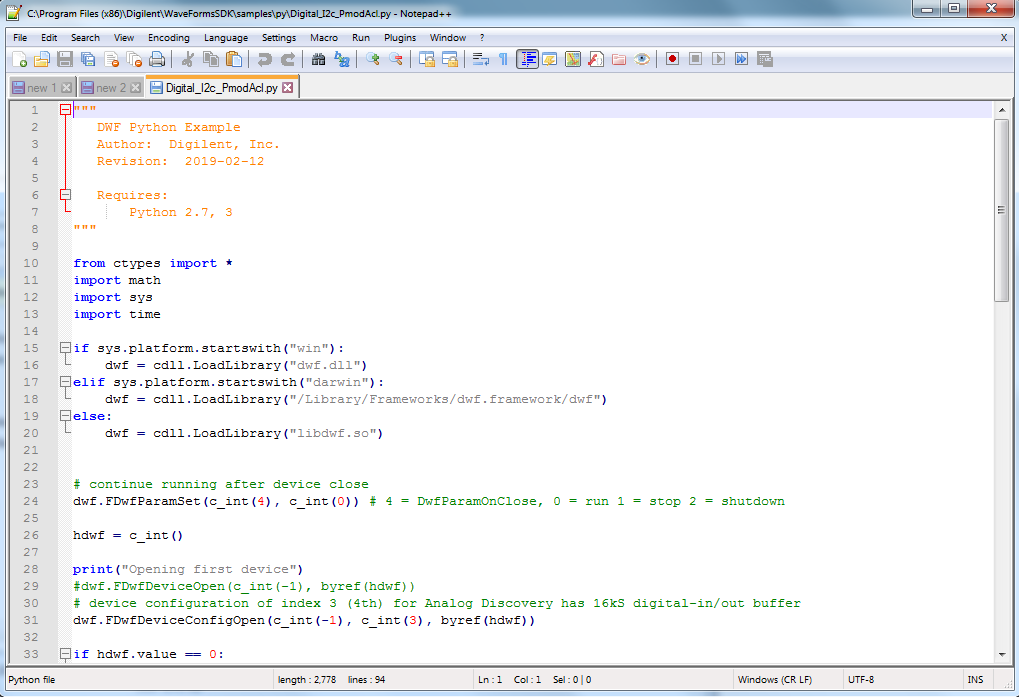Click the UTF-8 encoding in status bar
The image size is (1019, 697).
[860, 679]
